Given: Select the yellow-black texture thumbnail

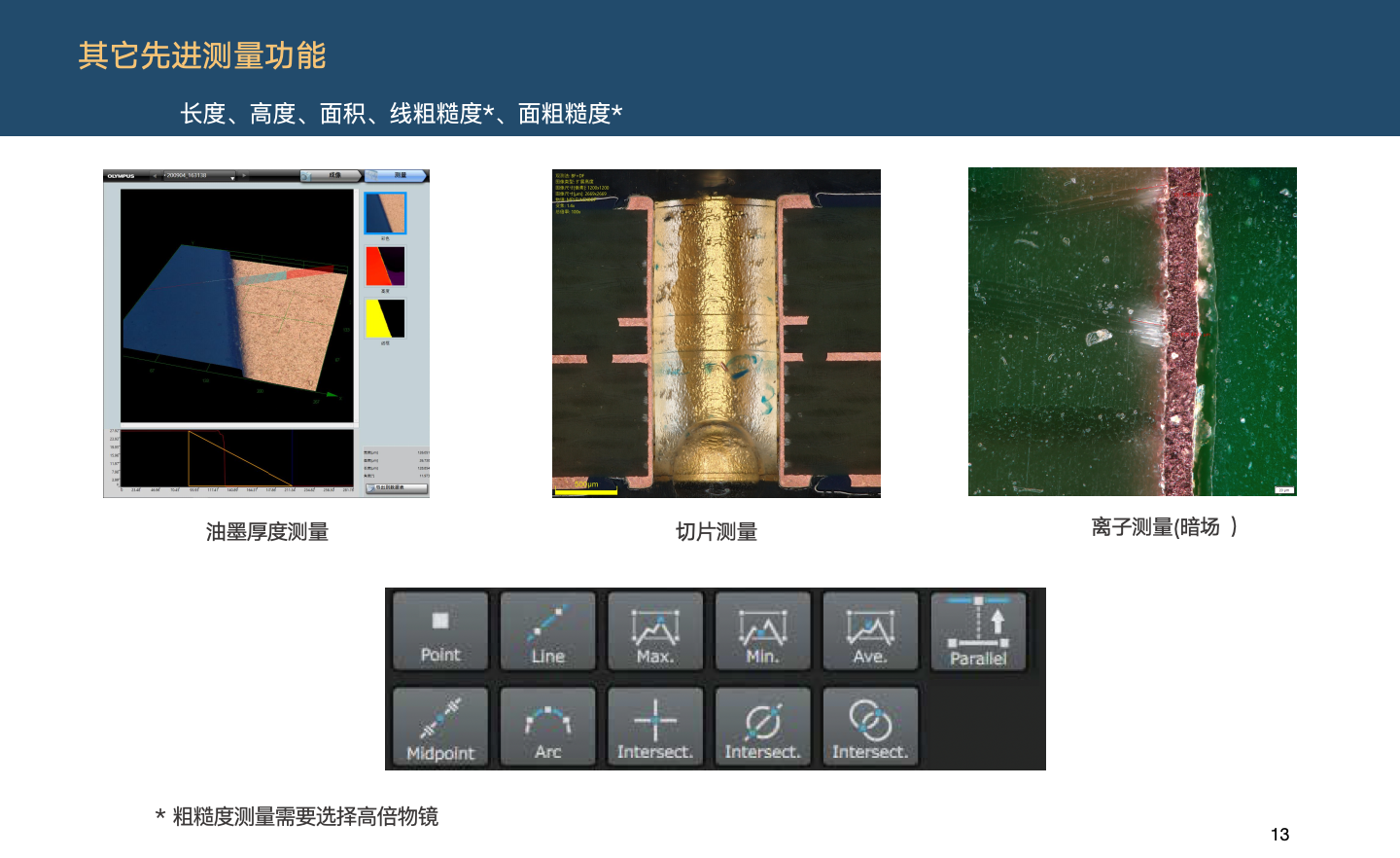Looking at the screenshot, I should click(x=385, y=318).
